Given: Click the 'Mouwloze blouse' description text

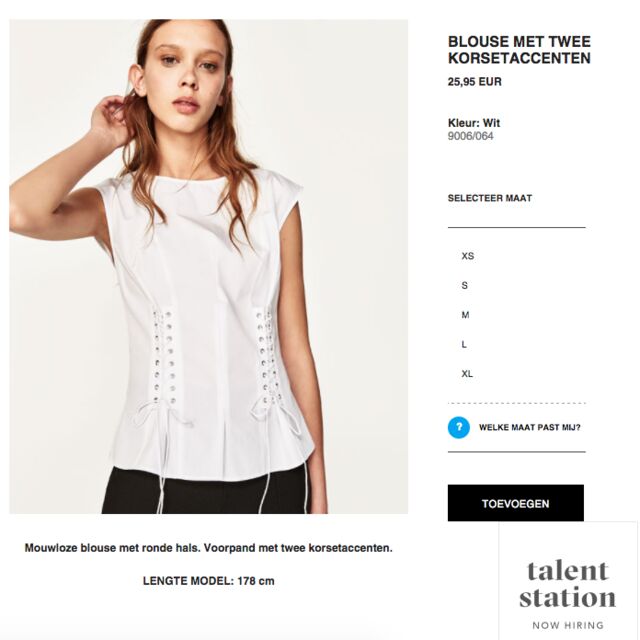Looking at the screenshot, I should pos(209,548).
